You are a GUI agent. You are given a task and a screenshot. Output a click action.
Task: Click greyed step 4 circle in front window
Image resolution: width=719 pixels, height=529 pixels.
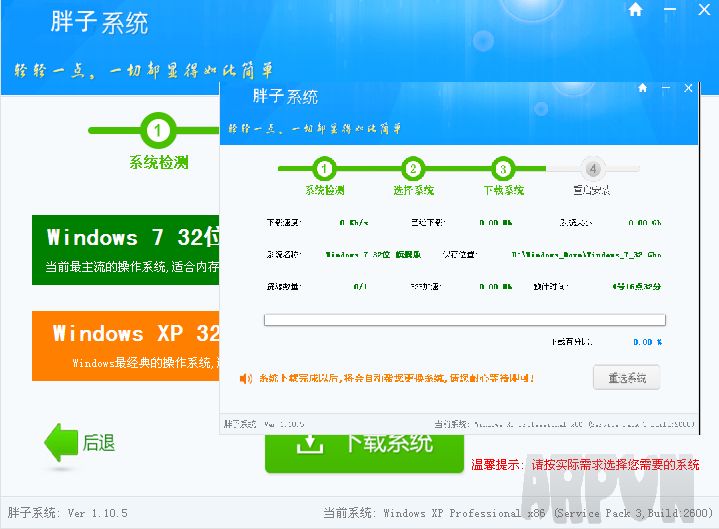pyautogui.click(x=592, y=169)
